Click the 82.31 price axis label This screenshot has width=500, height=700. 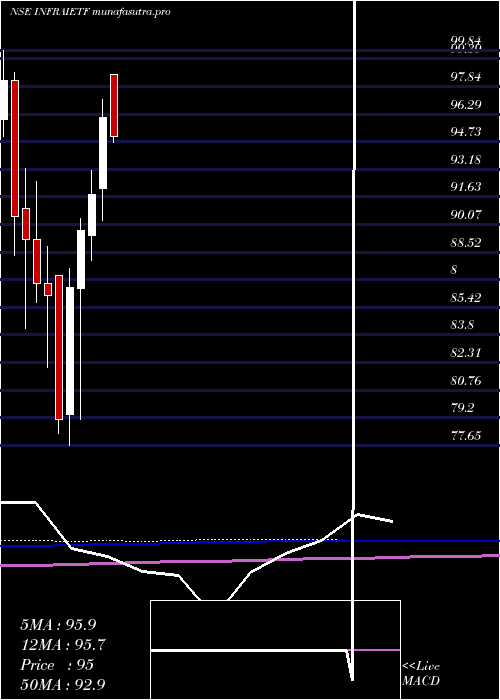466,353
